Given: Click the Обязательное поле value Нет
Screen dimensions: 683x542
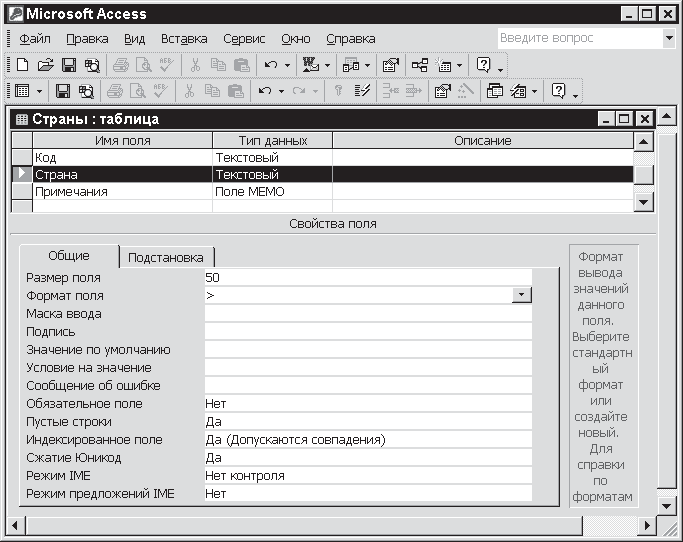Looking at the screenshot, I should (368, 403).
